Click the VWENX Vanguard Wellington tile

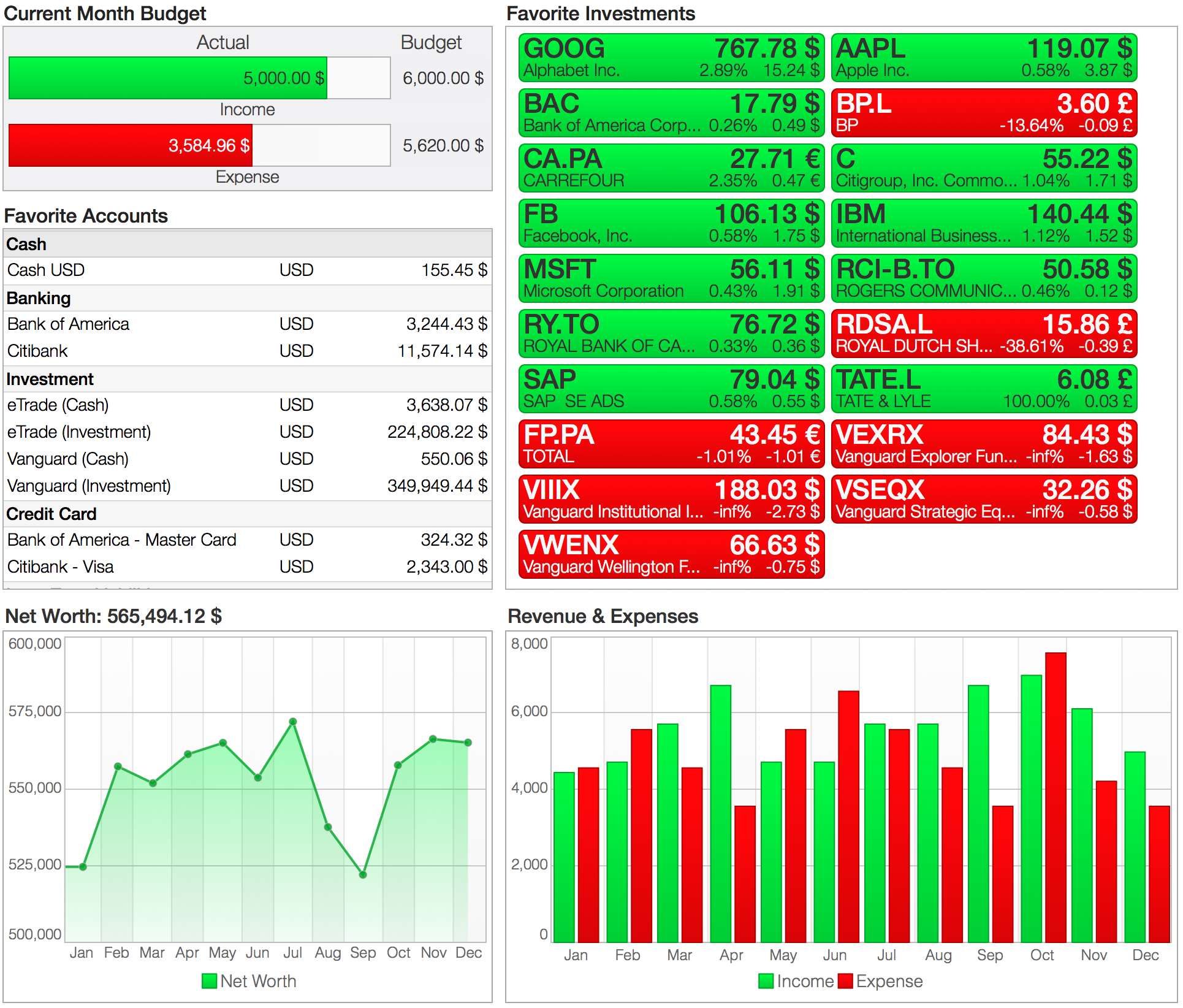pyautogui.click(x=672, y=554)
